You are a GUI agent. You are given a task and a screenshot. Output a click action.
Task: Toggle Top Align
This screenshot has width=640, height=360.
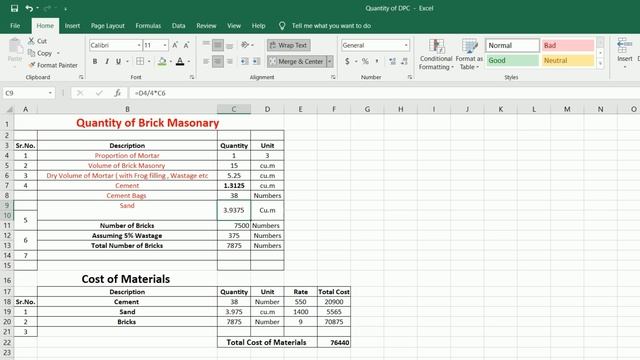tap(206, 45)
